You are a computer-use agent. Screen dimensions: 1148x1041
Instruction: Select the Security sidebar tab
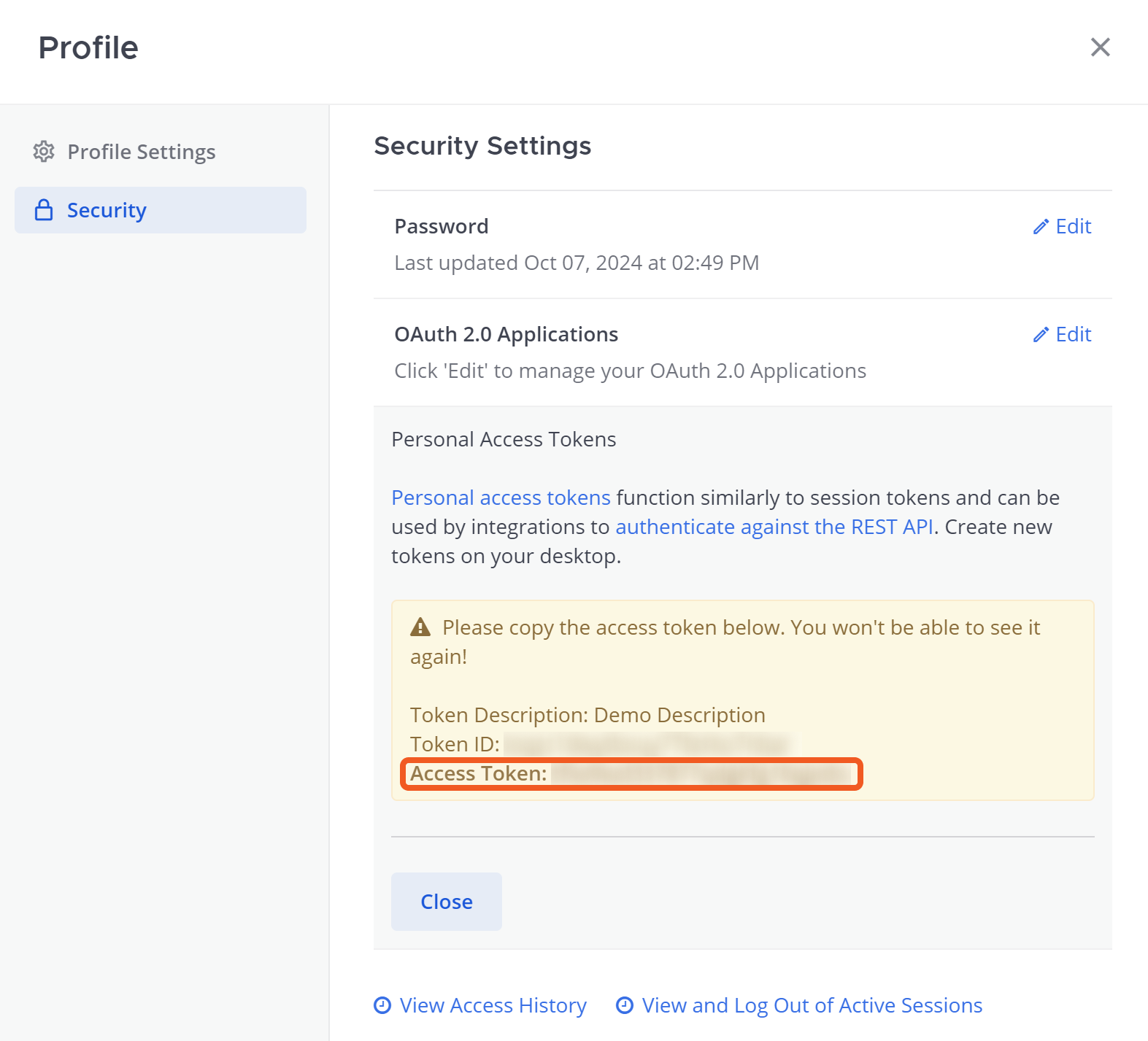click(107, 210)
